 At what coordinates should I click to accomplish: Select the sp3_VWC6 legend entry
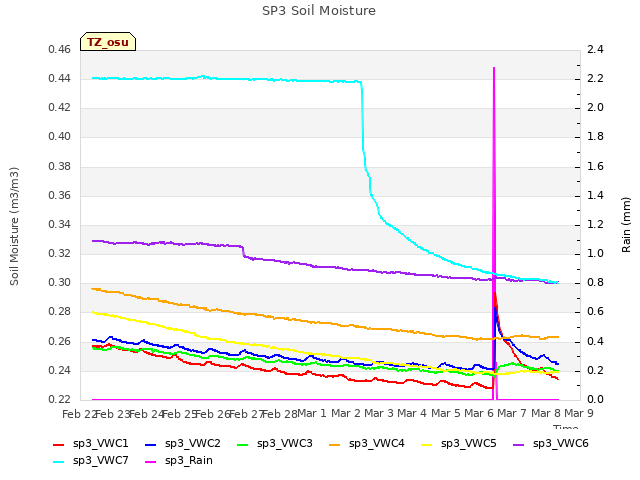[x=551, y=443]
